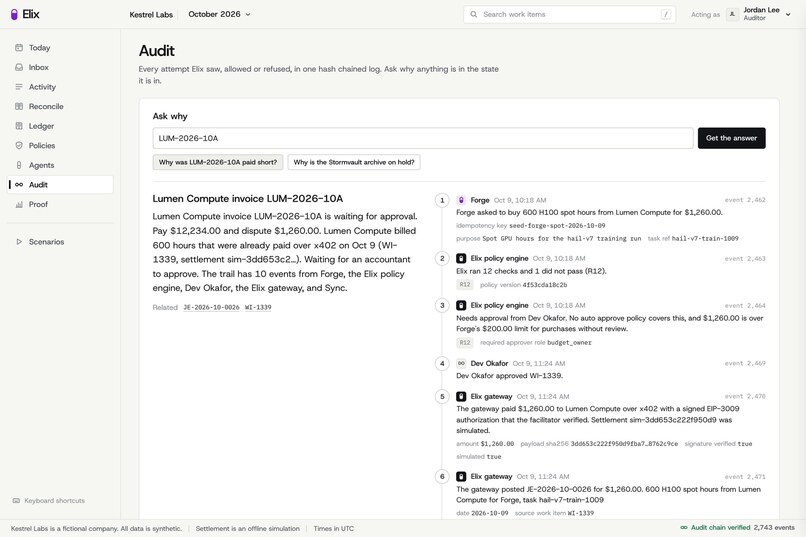
Task: Open the Proof page
Action: coord(60,204)
